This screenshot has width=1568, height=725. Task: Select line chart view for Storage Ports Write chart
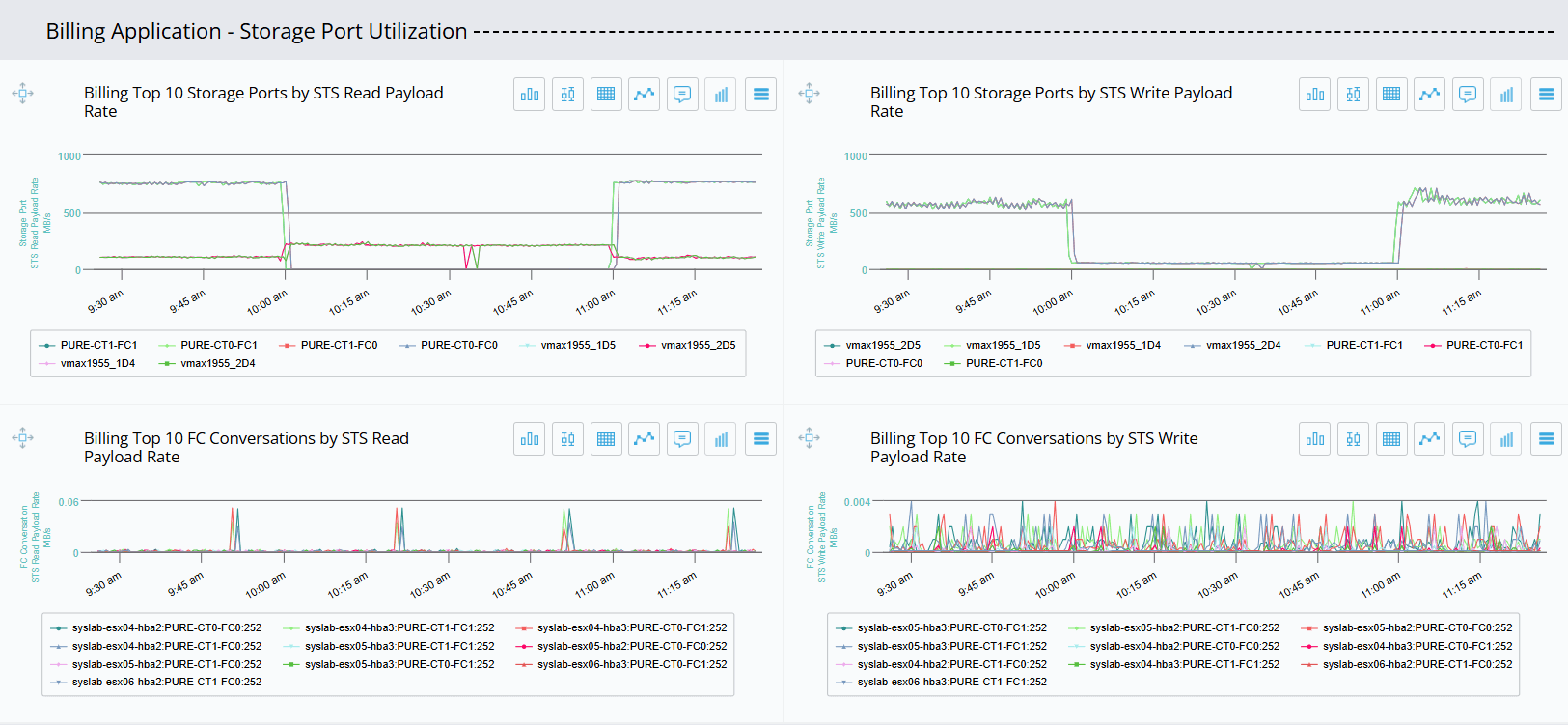coord(1429,94)
